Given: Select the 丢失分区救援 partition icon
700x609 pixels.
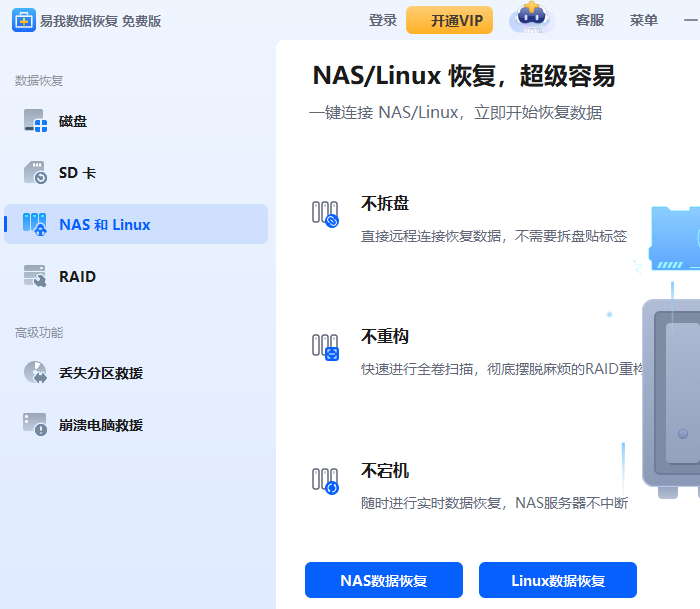Looking at the screenshot, I should [35, 372].
